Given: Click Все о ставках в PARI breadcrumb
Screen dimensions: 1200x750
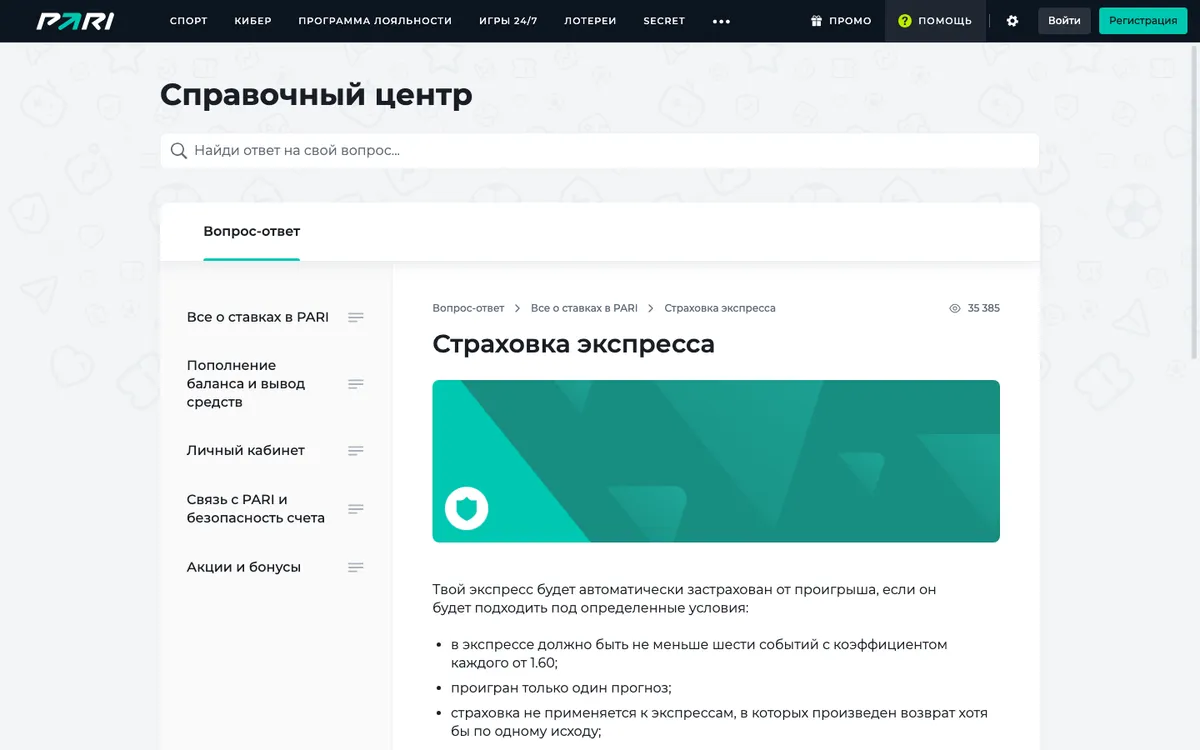Looking at the screenshot, I should coord(584,308).
